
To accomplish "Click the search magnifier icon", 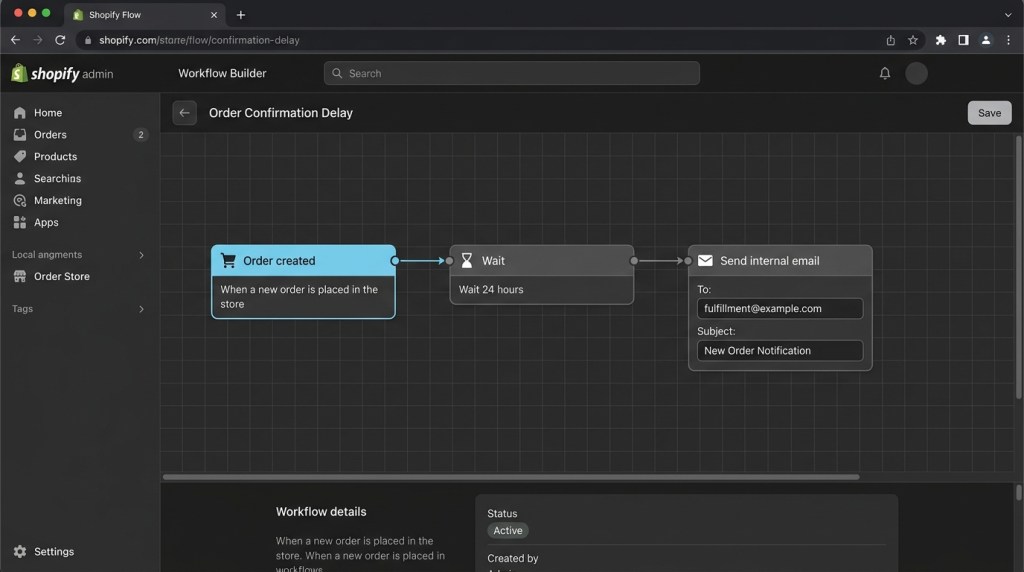I will (x=337, y=73).
